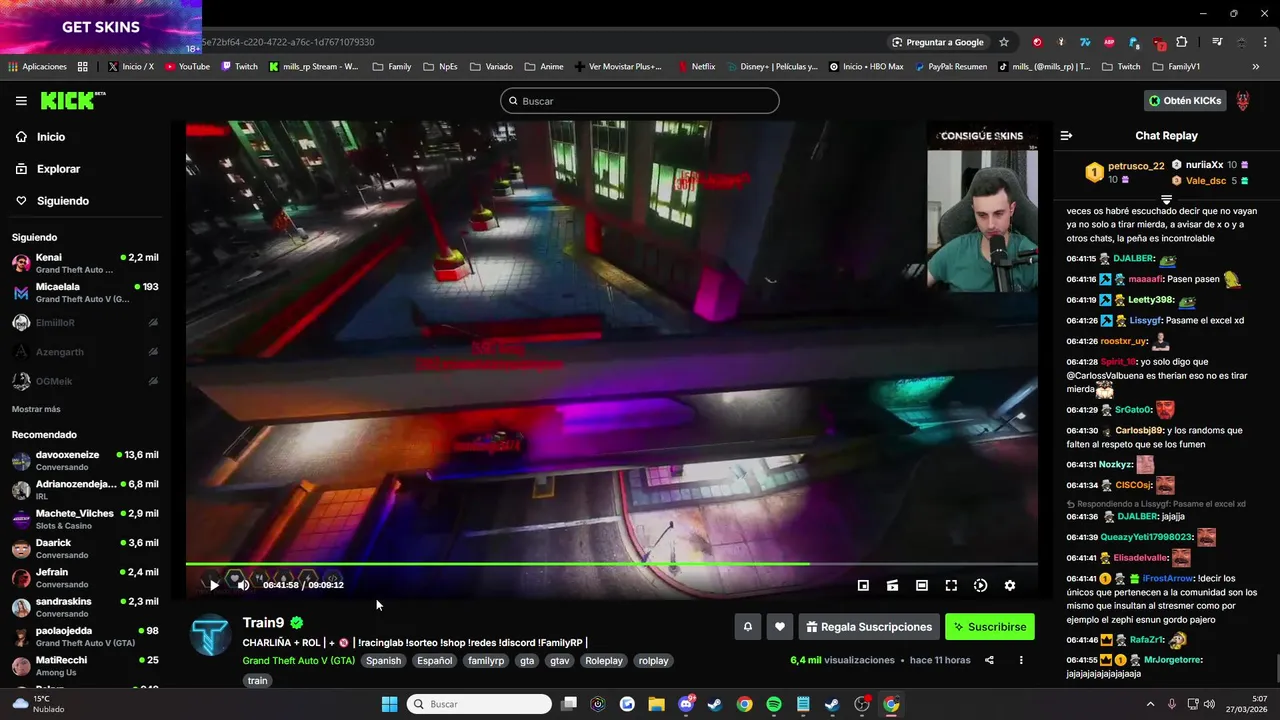Image resolution: width=1280 pixels, height=720 pixels.
Task: Collapse the chat panel icon
Action: click(1066, 136)
